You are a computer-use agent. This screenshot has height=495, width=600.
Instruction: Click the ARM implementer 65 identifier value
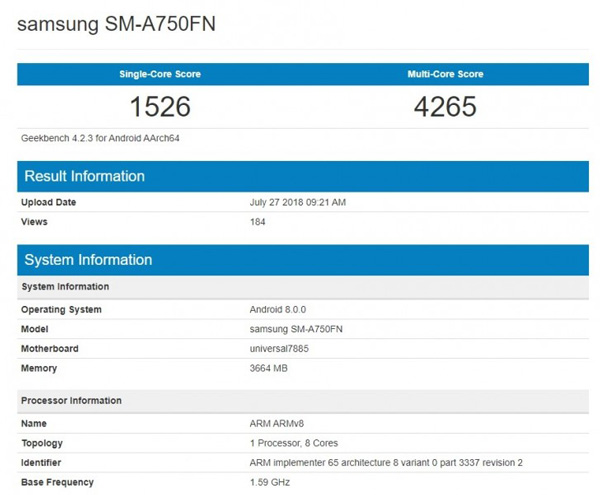pyautogui.click(x=386, y=463)
